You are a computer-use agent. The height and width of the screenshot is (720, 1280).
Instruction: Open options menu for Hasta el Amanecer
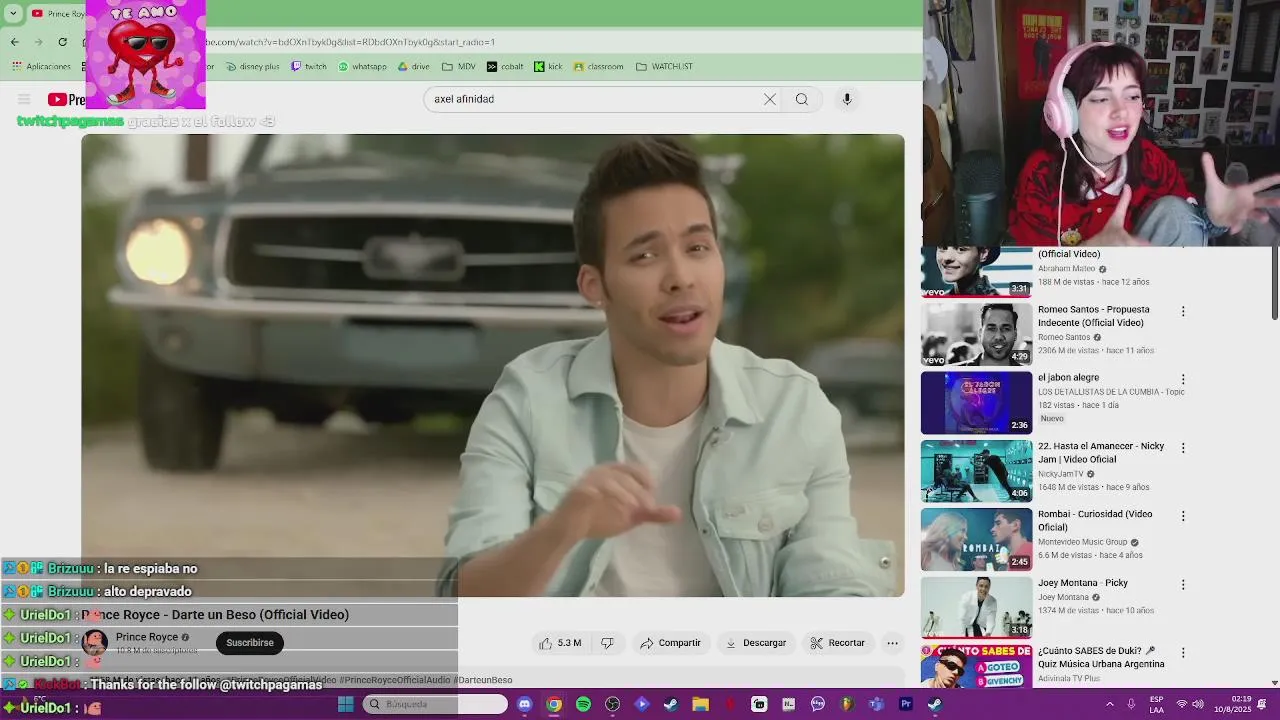1183,448
